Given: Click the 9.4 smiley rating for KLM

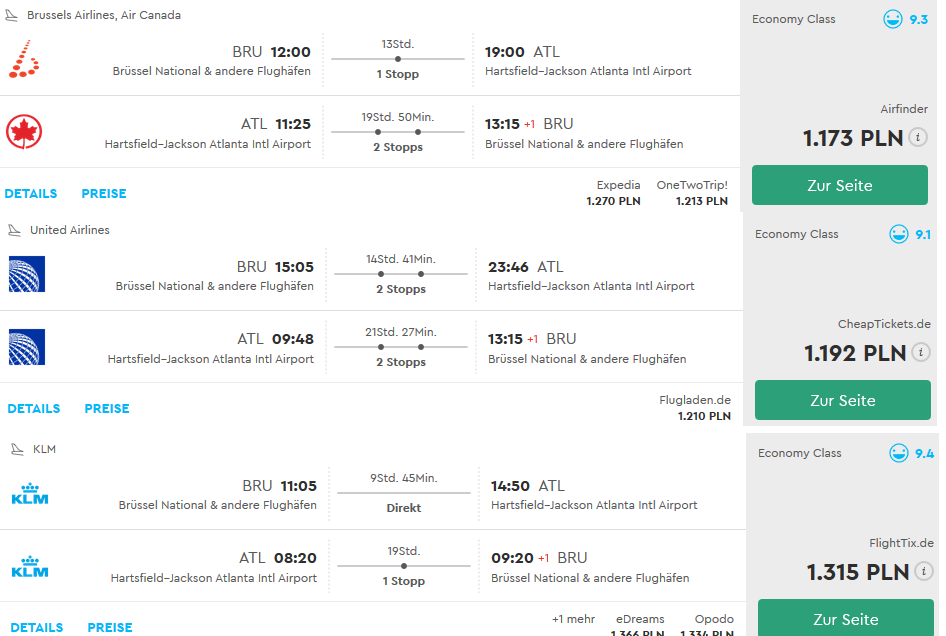Looking at the screenshot, I should pyautogui.click(x=899, y=453).
